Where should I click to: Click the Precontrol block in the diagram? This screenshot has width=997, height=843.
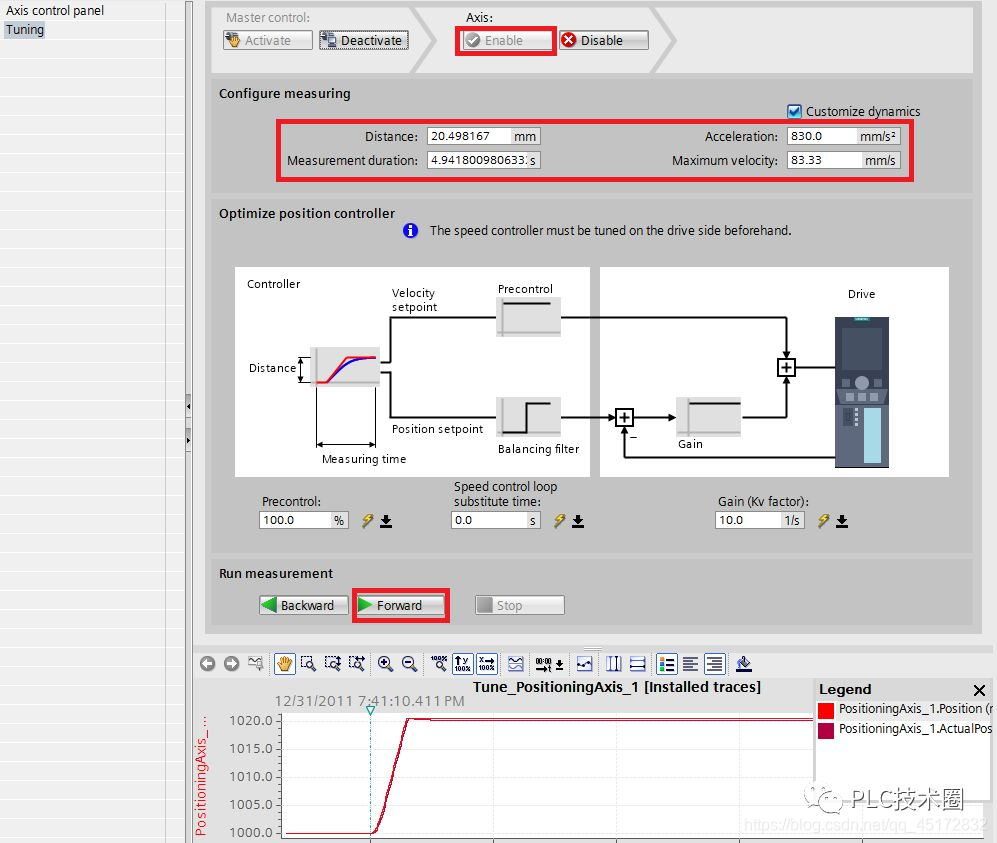[528, 317]
